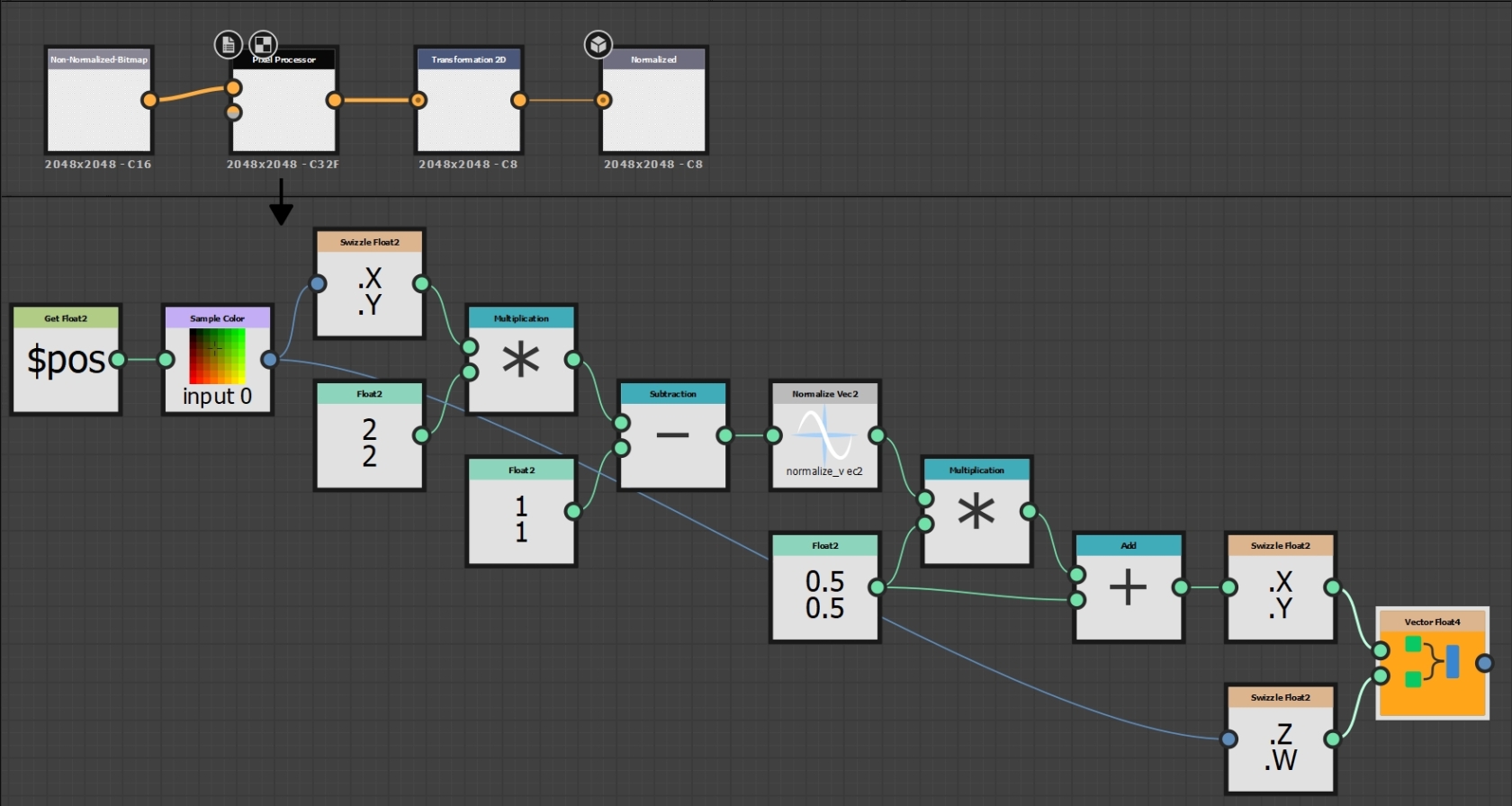Click the 2048x2048 - C32F size label
Viewport: 1512px width, 806px height.
tap(283, 165)
